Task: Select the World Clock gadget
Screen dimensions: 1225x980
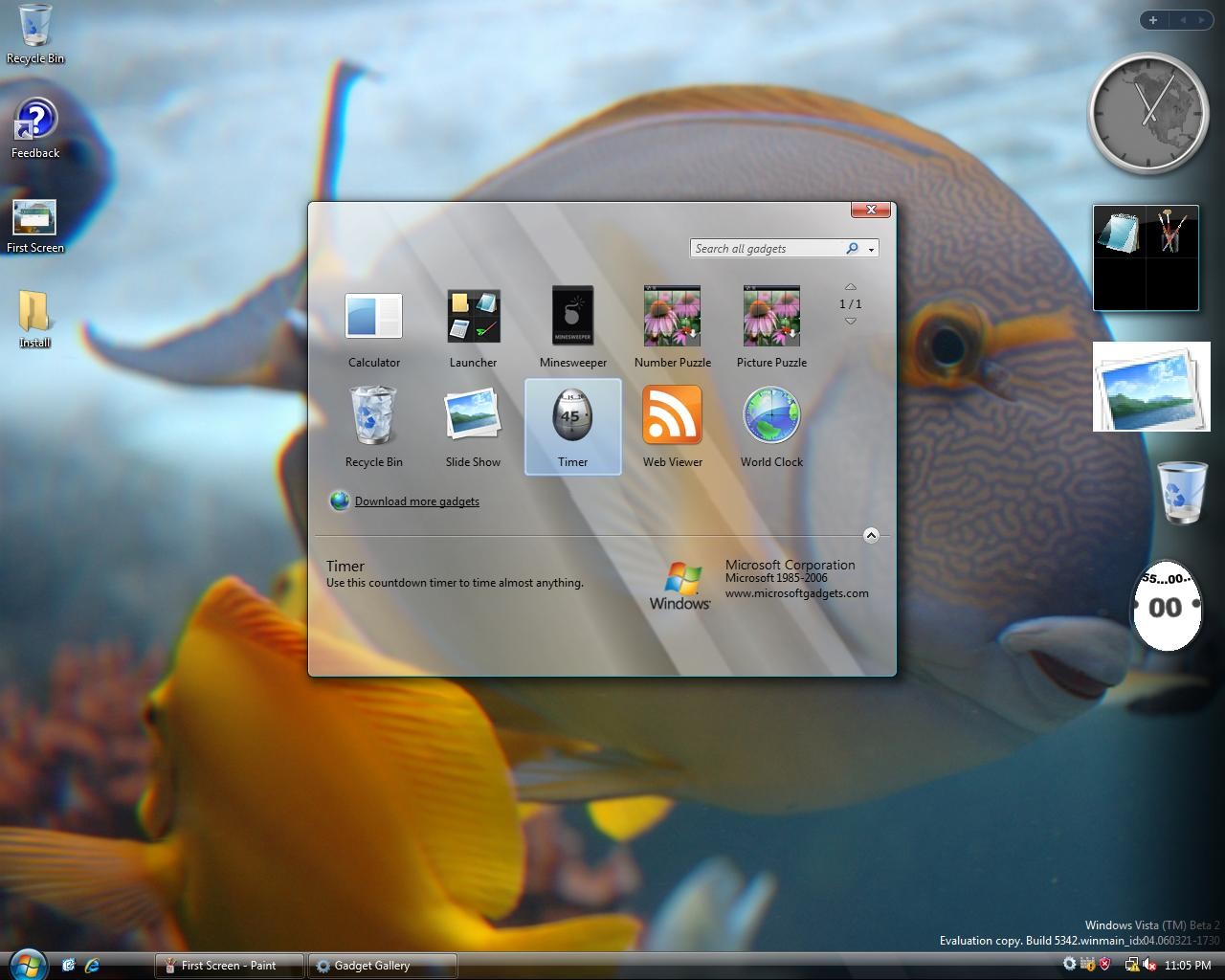Action: [771, 417]
